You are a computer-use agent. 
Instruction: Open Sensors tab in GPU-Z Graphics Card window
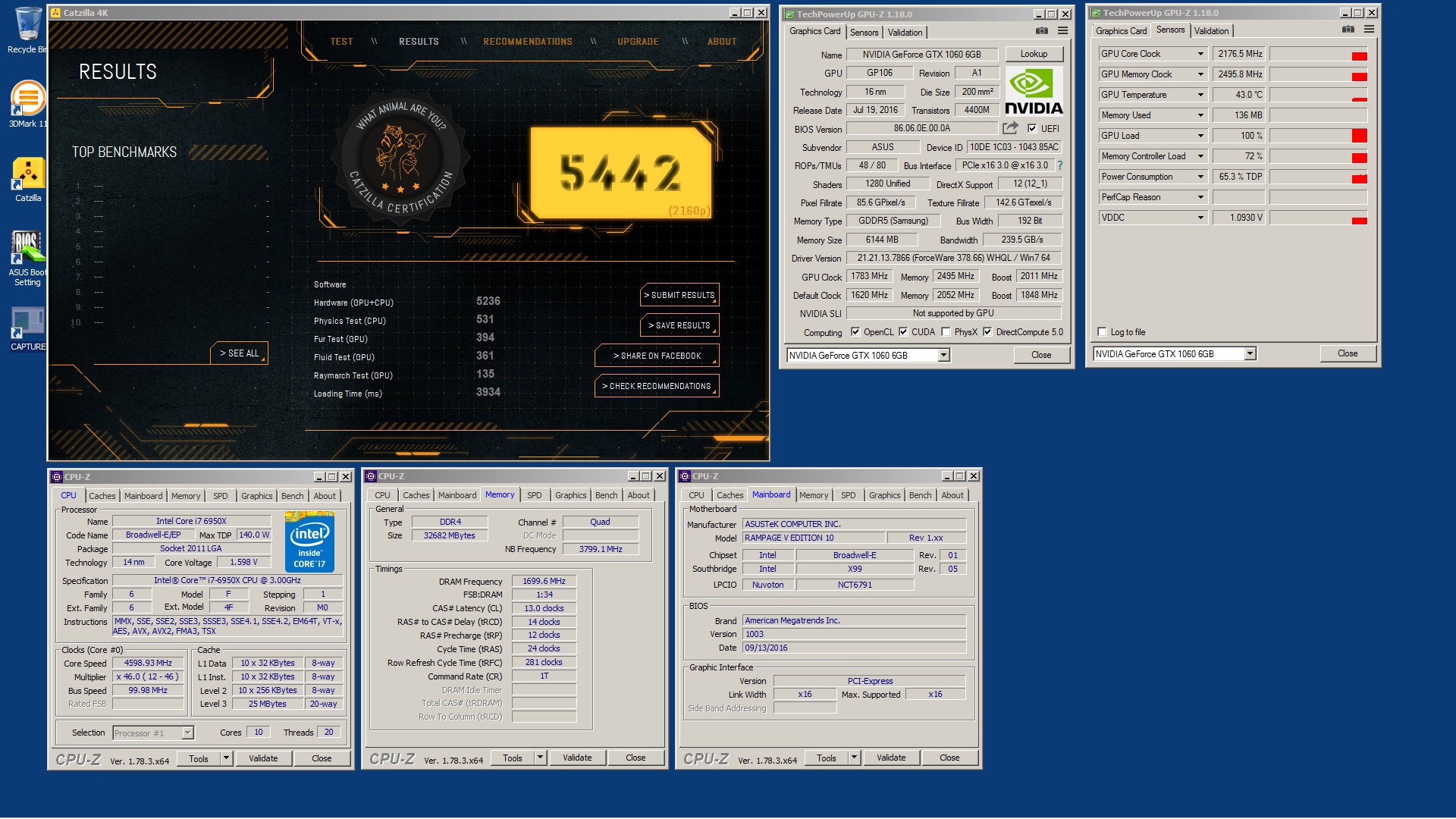click(864, 33)
